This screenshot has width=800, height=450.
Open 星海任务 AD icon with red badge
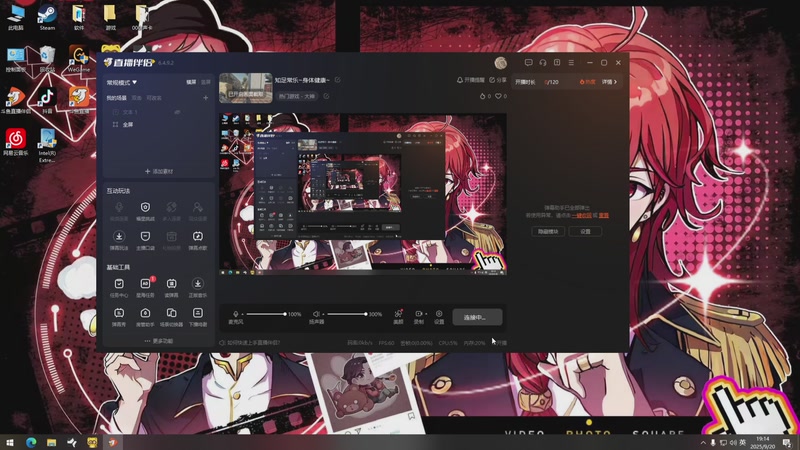click(x=145, y=284)
